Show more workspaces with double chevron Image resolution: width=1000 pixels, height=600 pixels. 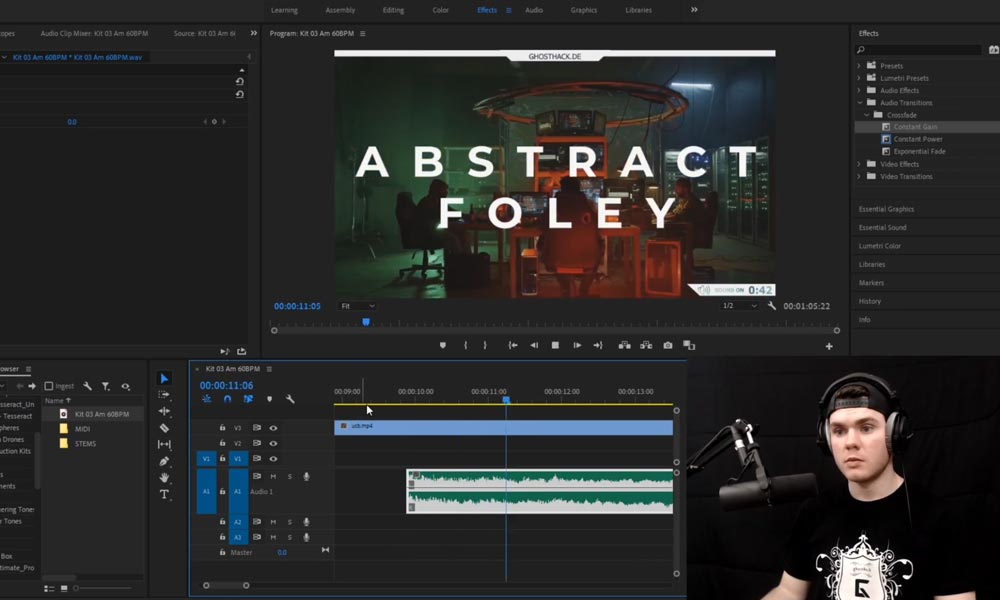click(694, 10)
